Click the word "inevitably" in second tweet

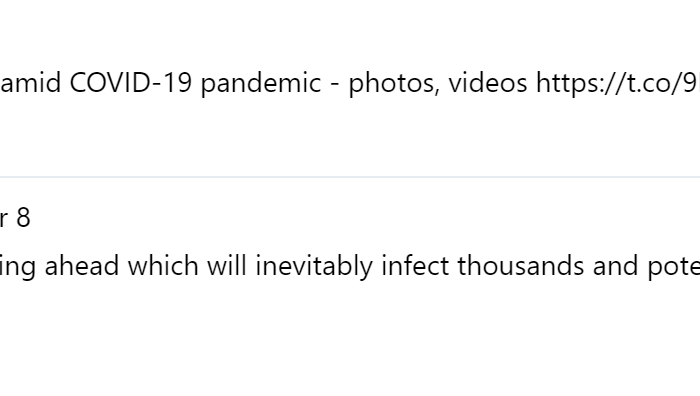314,267
